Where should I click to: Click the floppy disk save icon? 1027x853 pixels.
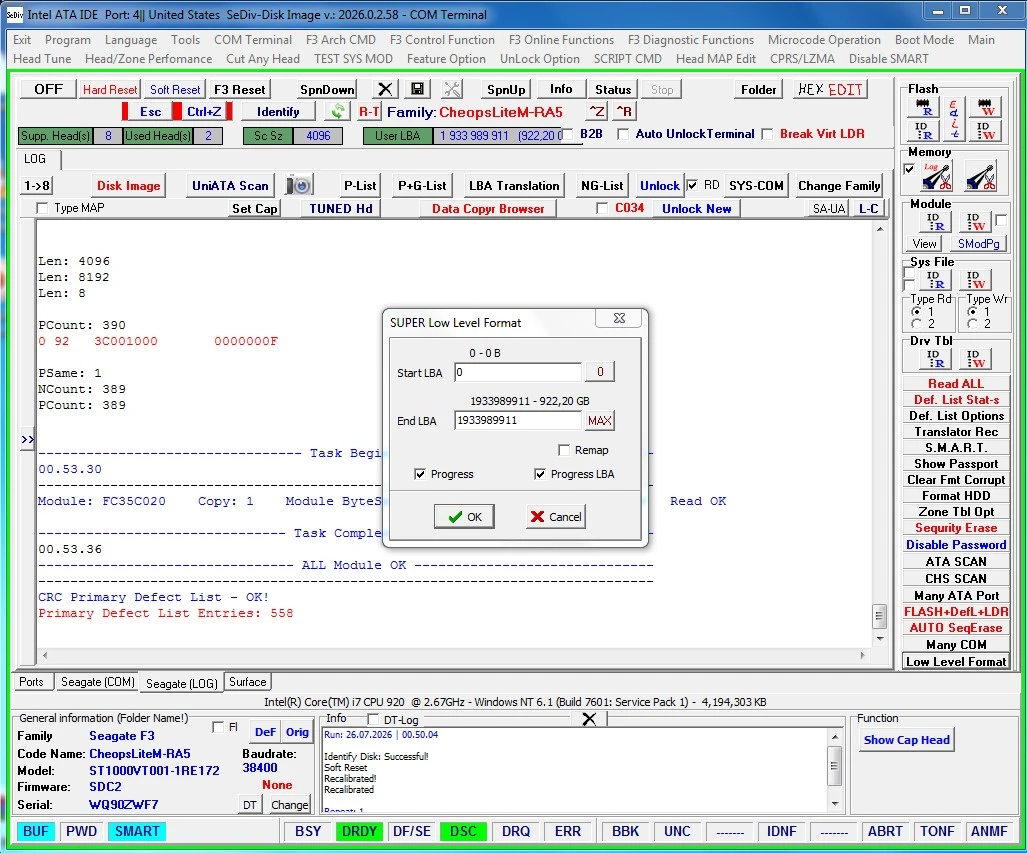click(x=417, y=89)
